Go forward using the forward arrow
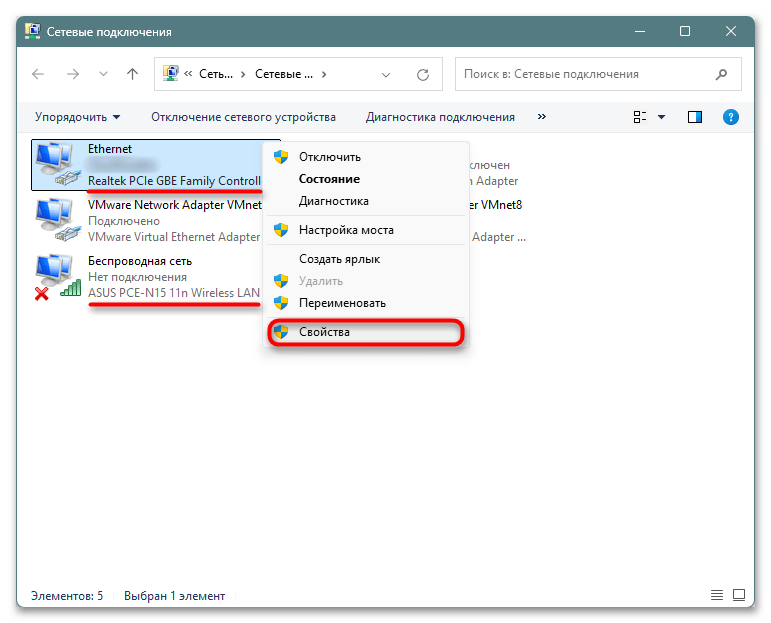The image size is (771, 623). (73, 74)
